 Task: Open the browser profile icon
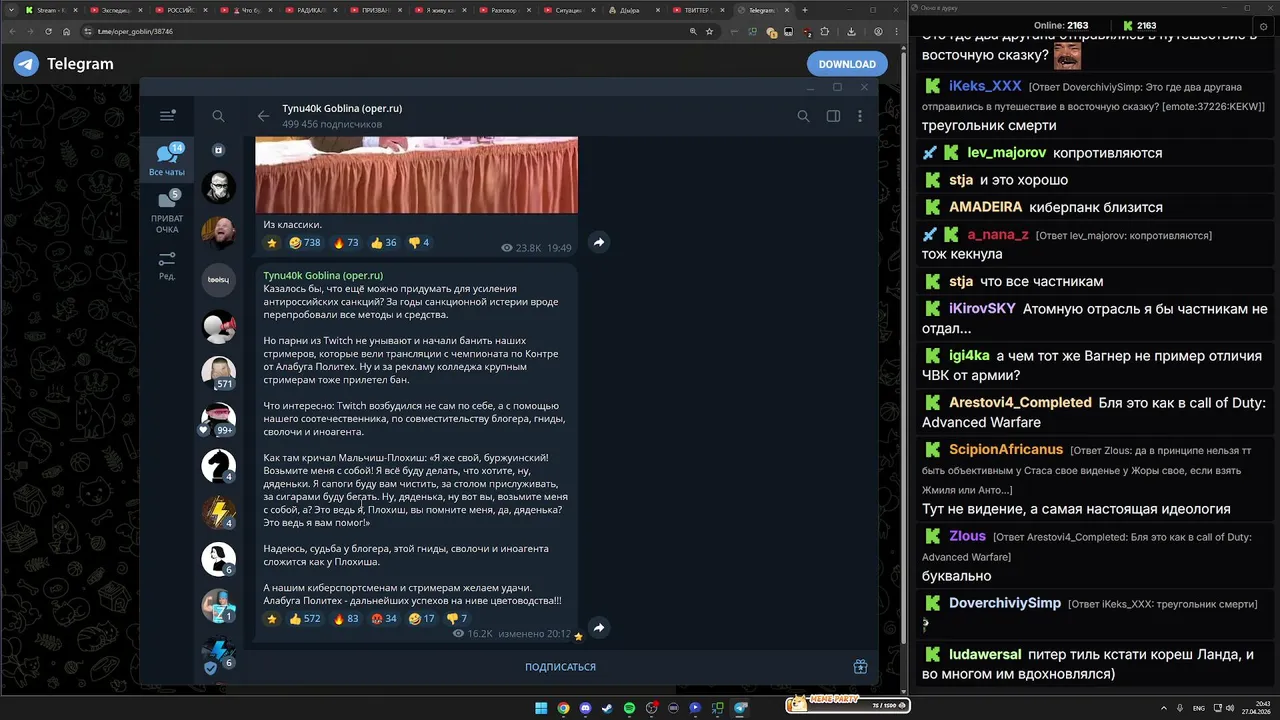tap(878, 31)
